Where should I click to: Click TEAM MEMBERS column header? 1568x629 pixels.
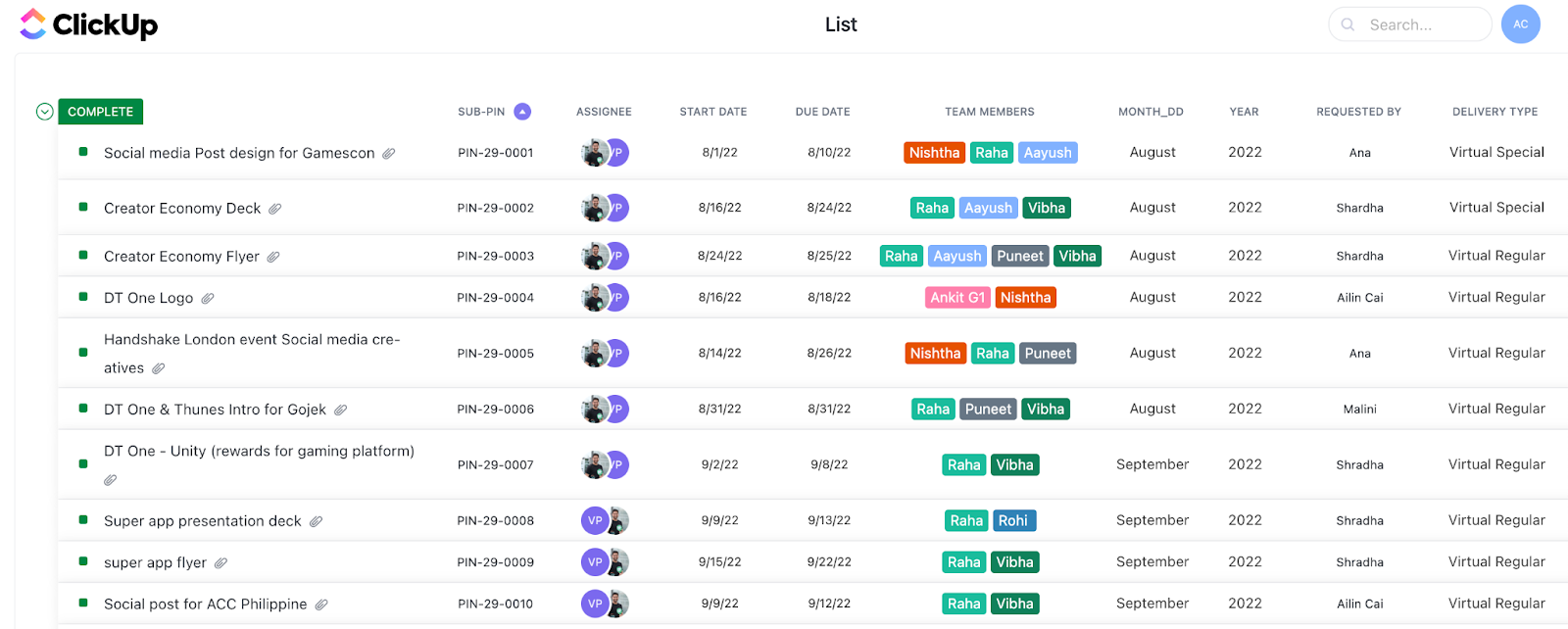(990, 112)
